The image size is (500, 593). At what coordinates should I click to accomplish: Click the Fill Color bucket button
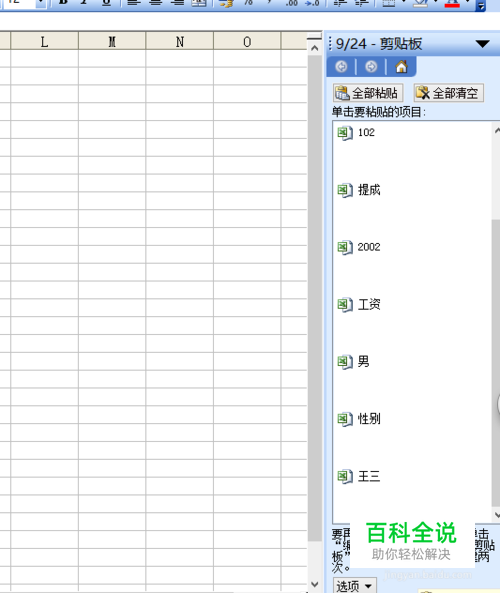click(420, 3)
